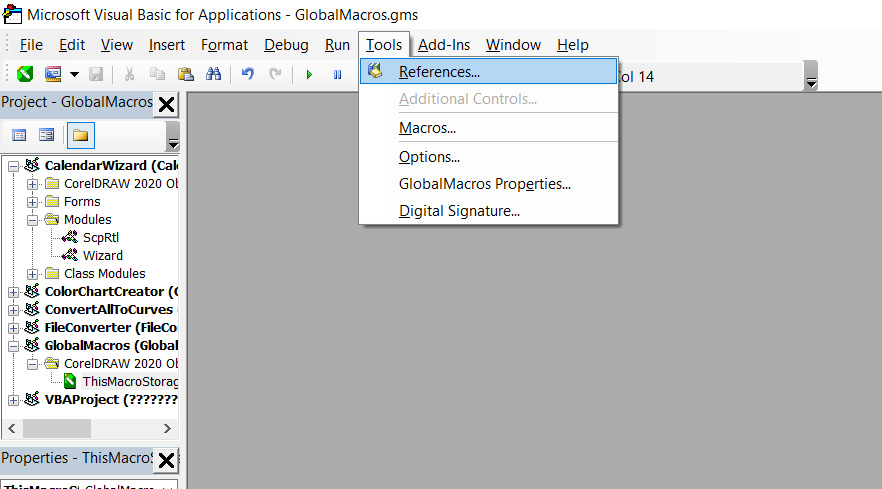Click the Undo arrow icon

[248, 74]
